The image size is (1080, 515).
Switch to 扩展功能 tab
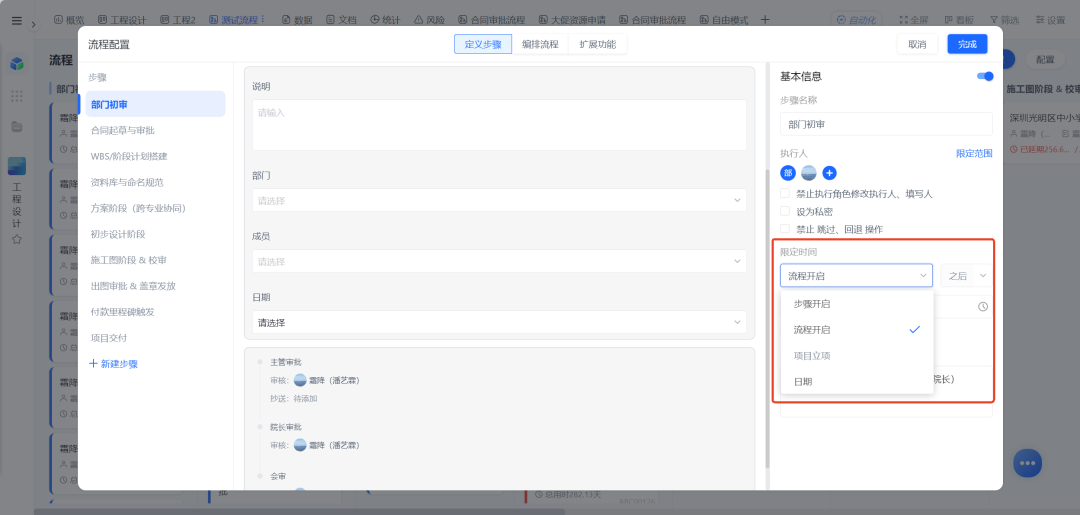598,44
